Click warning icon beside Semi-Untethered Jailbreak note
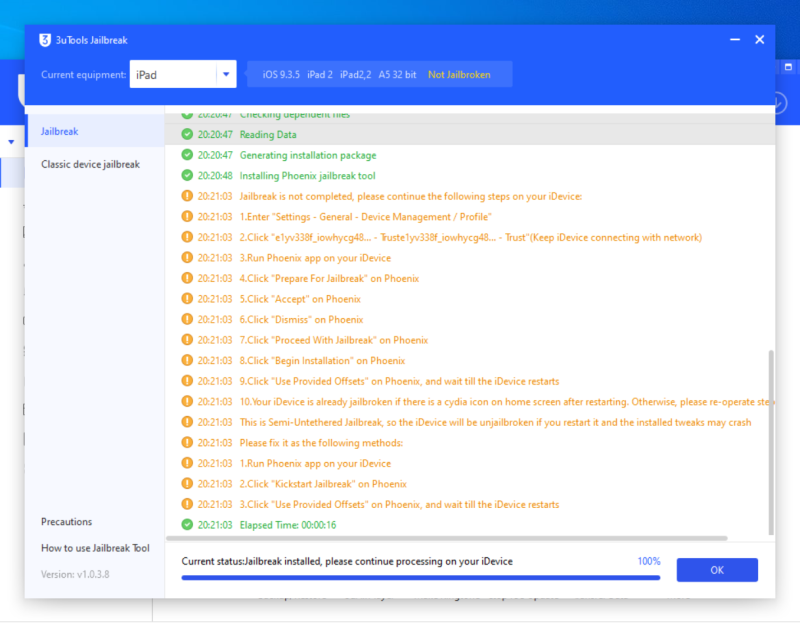 click(x=187, y=422)
